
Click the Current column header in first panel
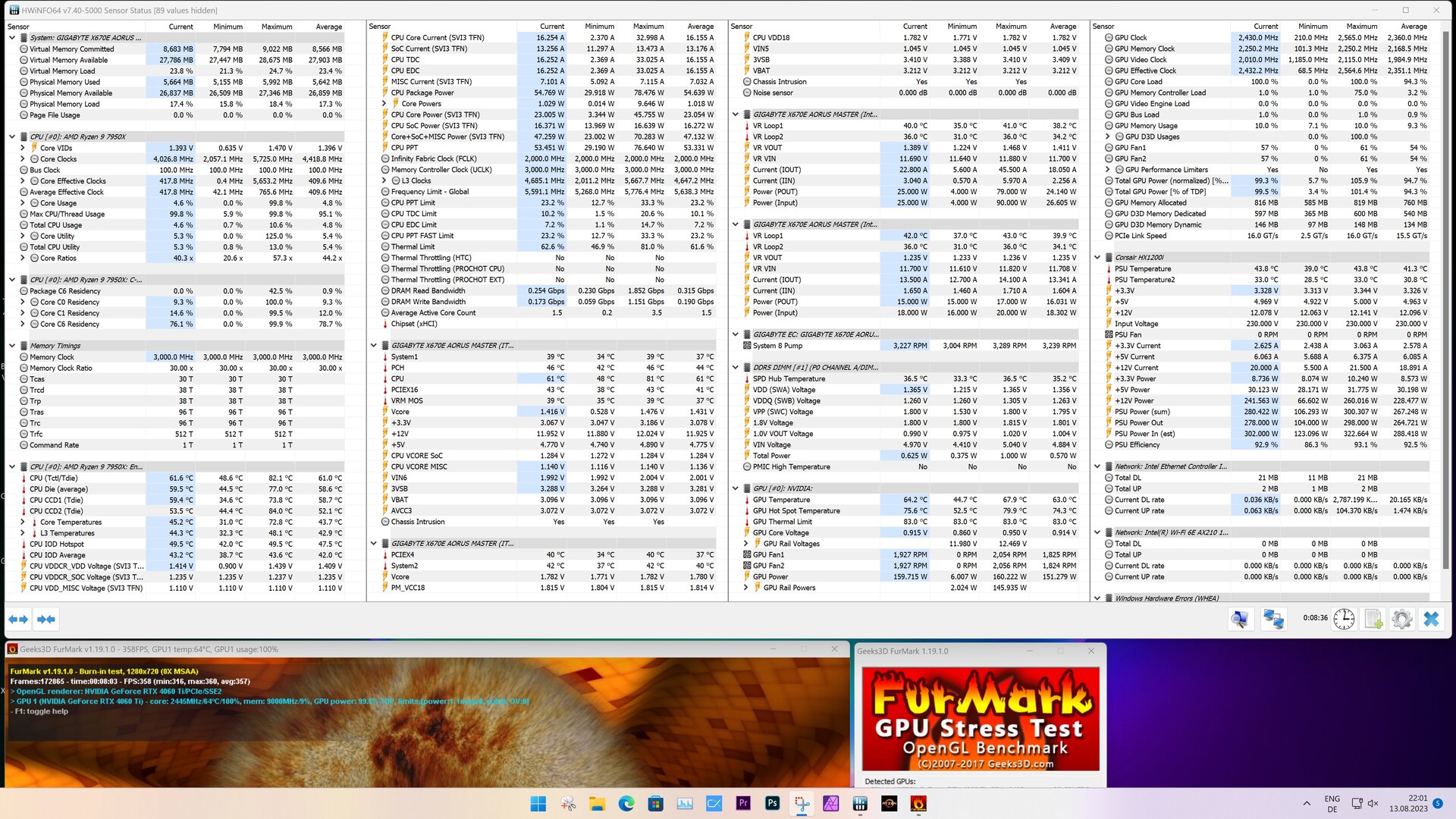[180, 27]
